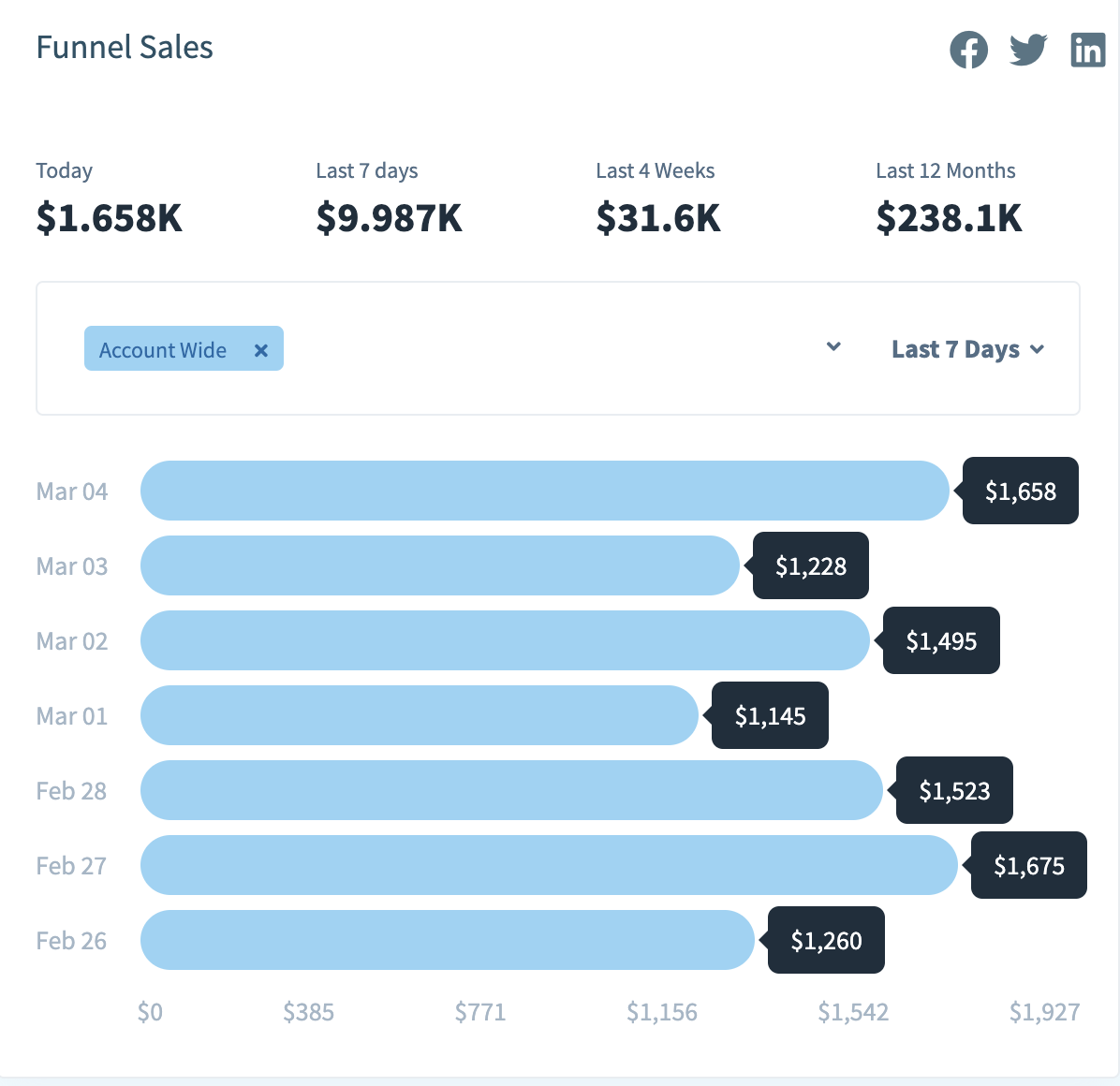Click the Feb 26 sales bar
Viewport: 1120px width, 1086px height.
[447, 940]
